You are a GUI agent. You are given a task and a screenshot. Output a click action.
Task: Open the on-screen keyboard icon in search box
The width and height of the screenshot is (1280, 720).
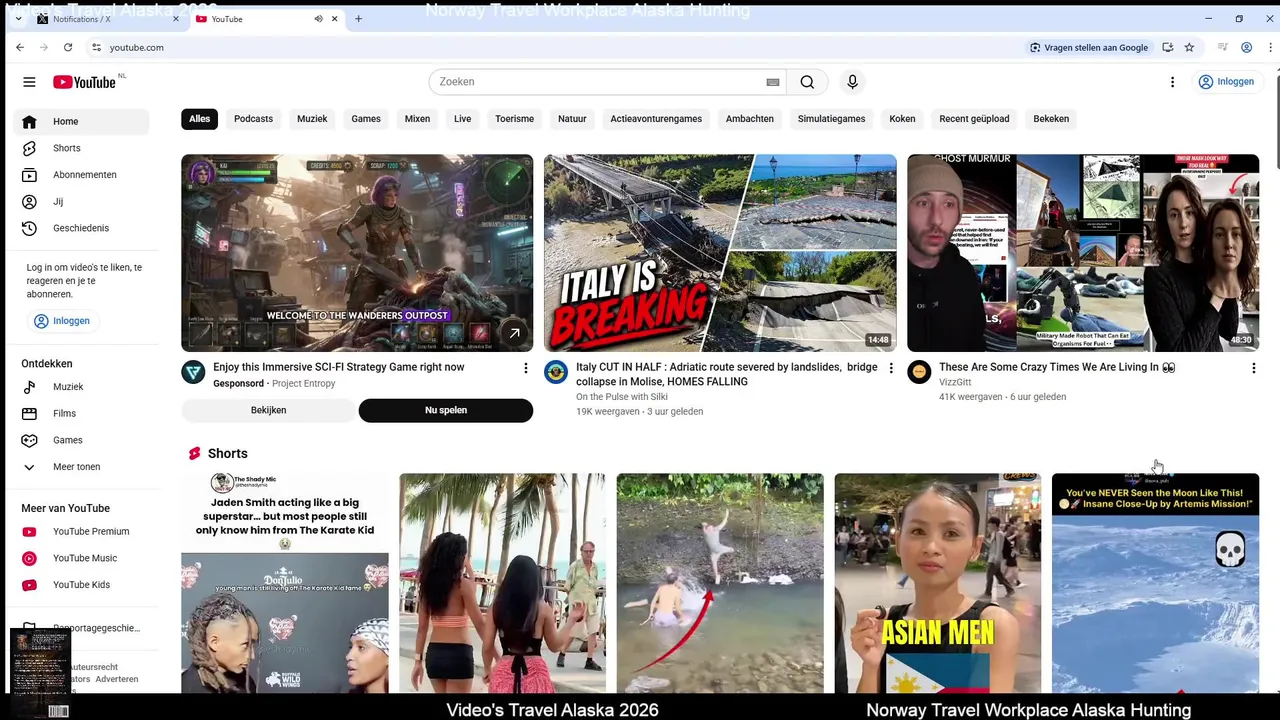click(773, 82)
